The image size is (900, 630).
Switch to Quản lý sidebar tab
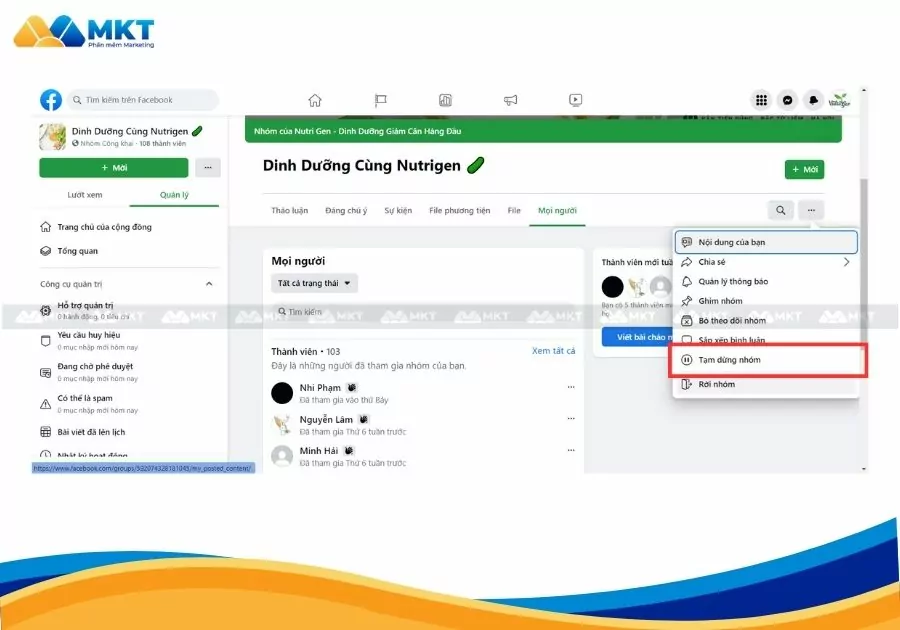point(174,195)
